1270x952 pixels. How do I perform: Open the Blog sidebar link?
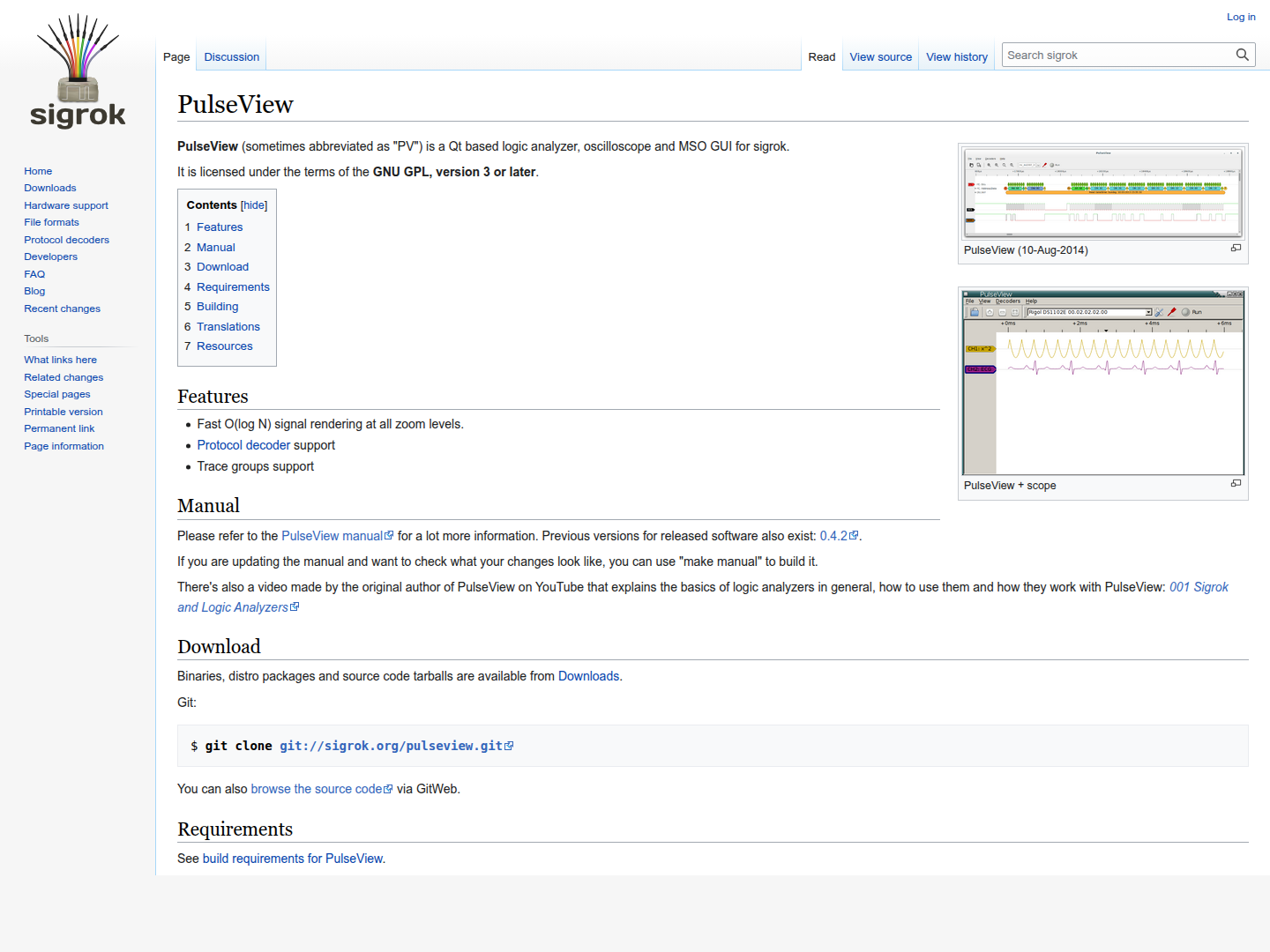pyautogui.click(x=34, y=291)
